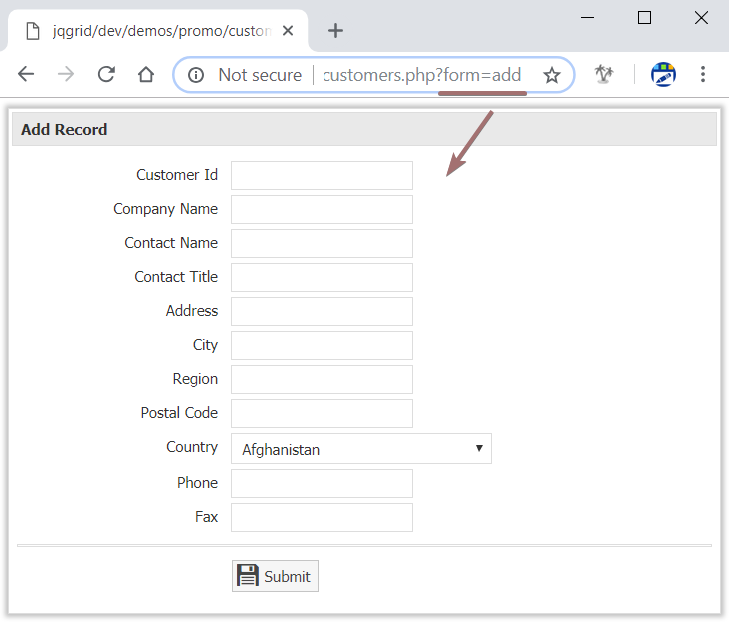Submit the Add Record form
The image size is (729, 626).
coord(275,576)
